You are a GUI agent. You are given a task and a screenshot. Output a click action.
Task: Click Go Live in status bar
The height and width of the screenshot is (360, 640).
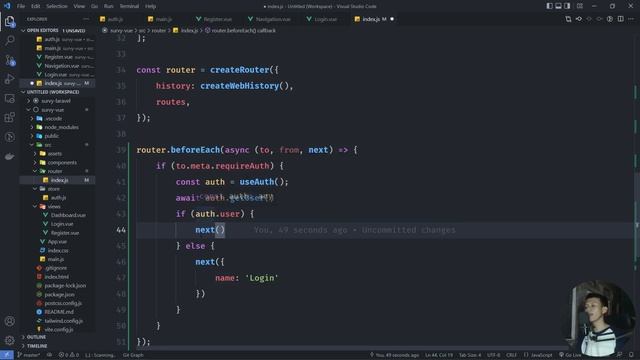(570, 355)
